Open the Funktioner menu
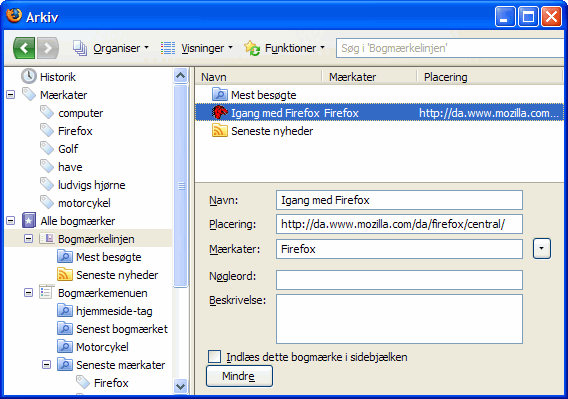This screenshot has width=568, height=399. [295, 48]
